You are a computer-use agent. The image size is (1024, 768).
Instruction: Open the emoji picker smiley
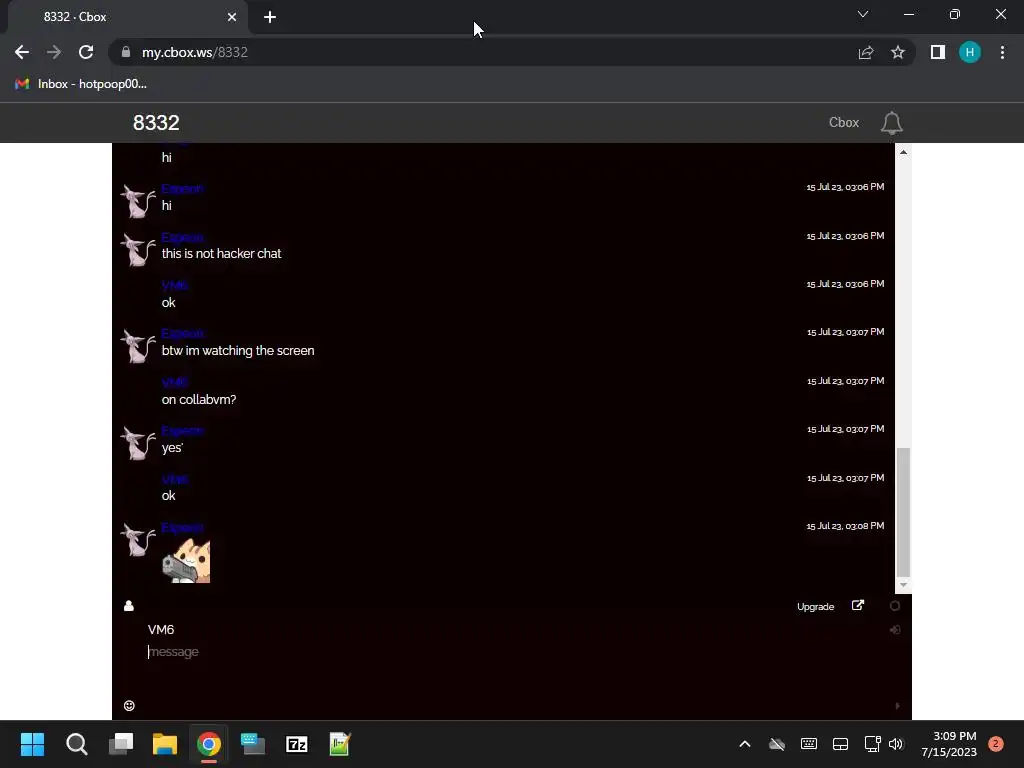pos(129,705)
